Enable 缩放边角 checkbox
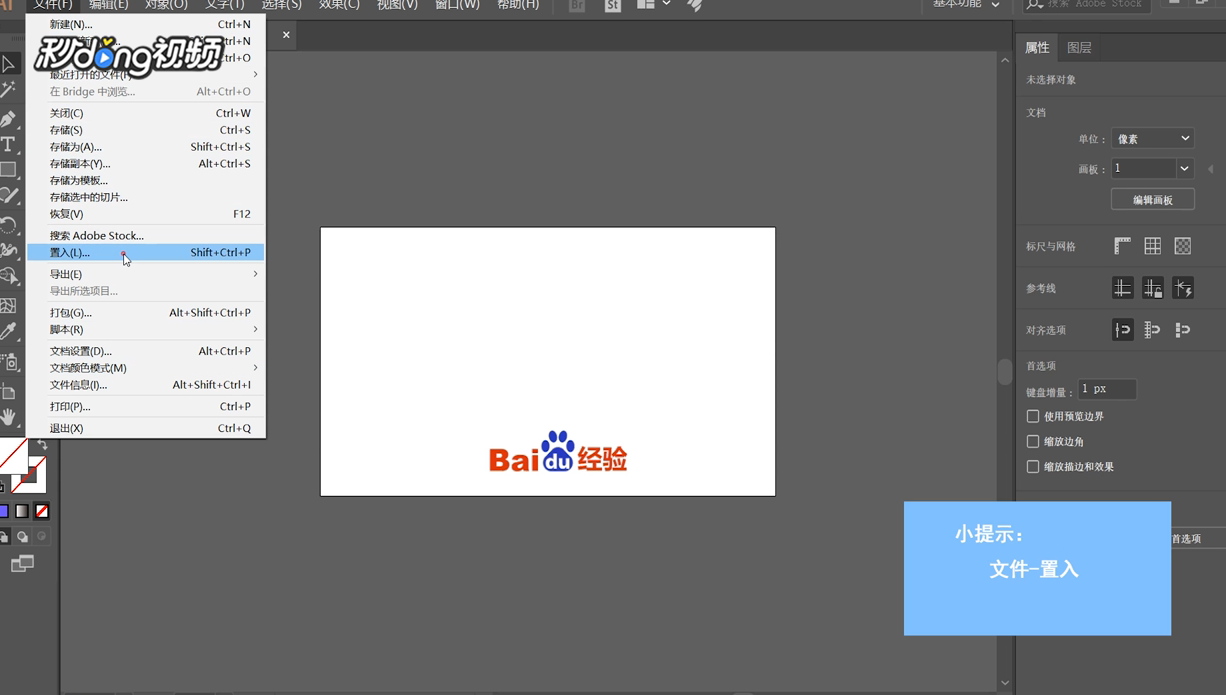Viewport: 1226px width, 695px height. [x=1033, y=441]
